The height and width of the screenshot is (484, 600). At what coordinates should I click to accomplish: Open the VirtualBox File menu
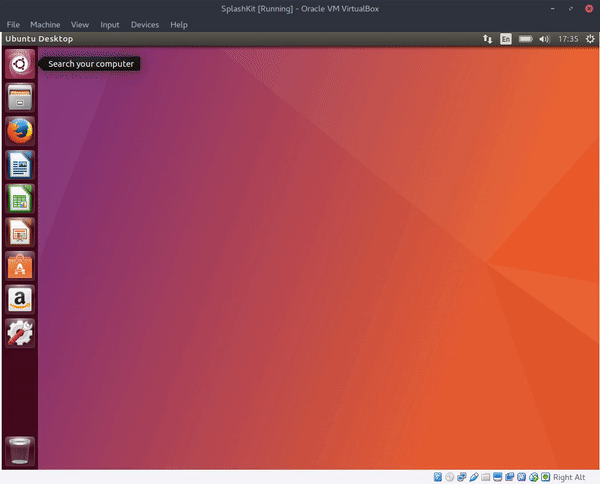click(x=13, y=24)
